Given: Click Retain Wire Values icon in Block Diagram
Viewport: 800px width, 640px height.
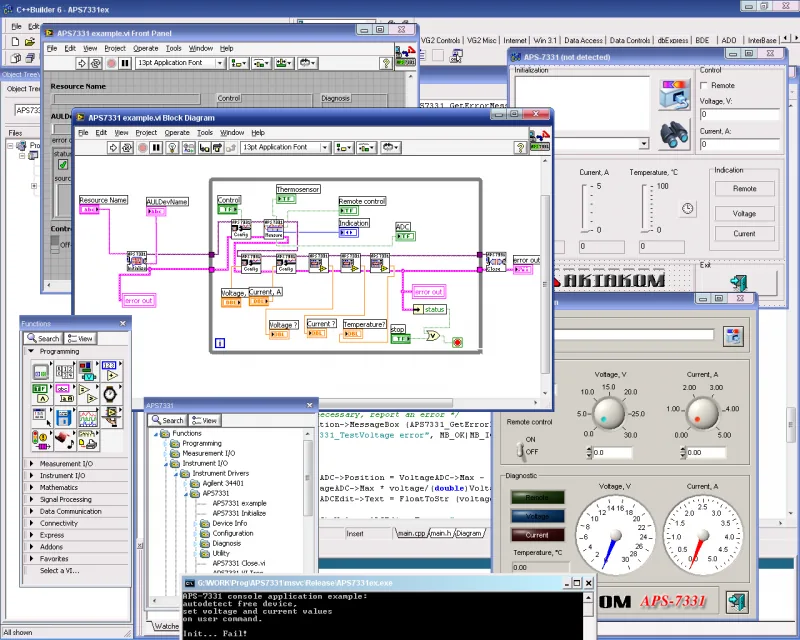Looking at the screenshot, I should click(x=189, y=147).
